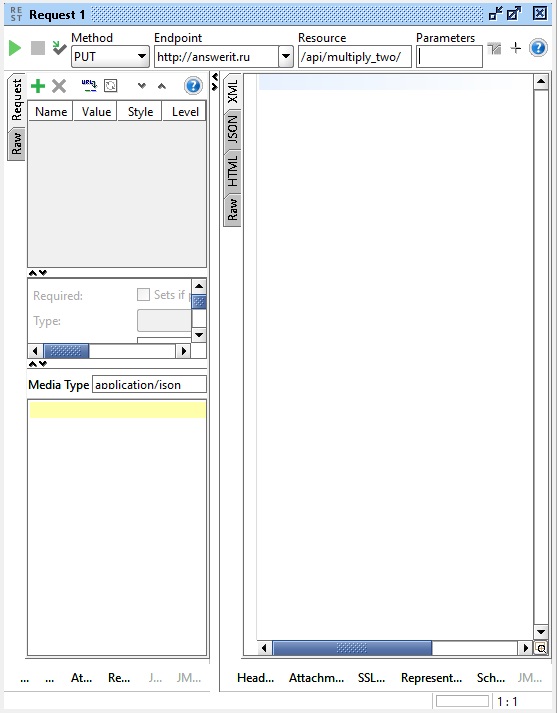
Task: Open online help in the top toolbar
Action: pyautogui.click(x=538, y=48)
